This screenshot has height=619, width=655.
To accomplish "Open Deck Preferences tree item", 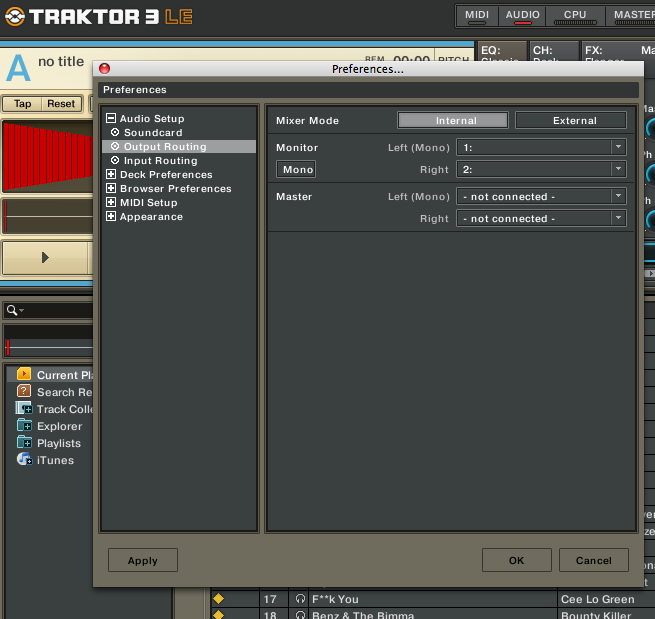I will pos(166,175).
